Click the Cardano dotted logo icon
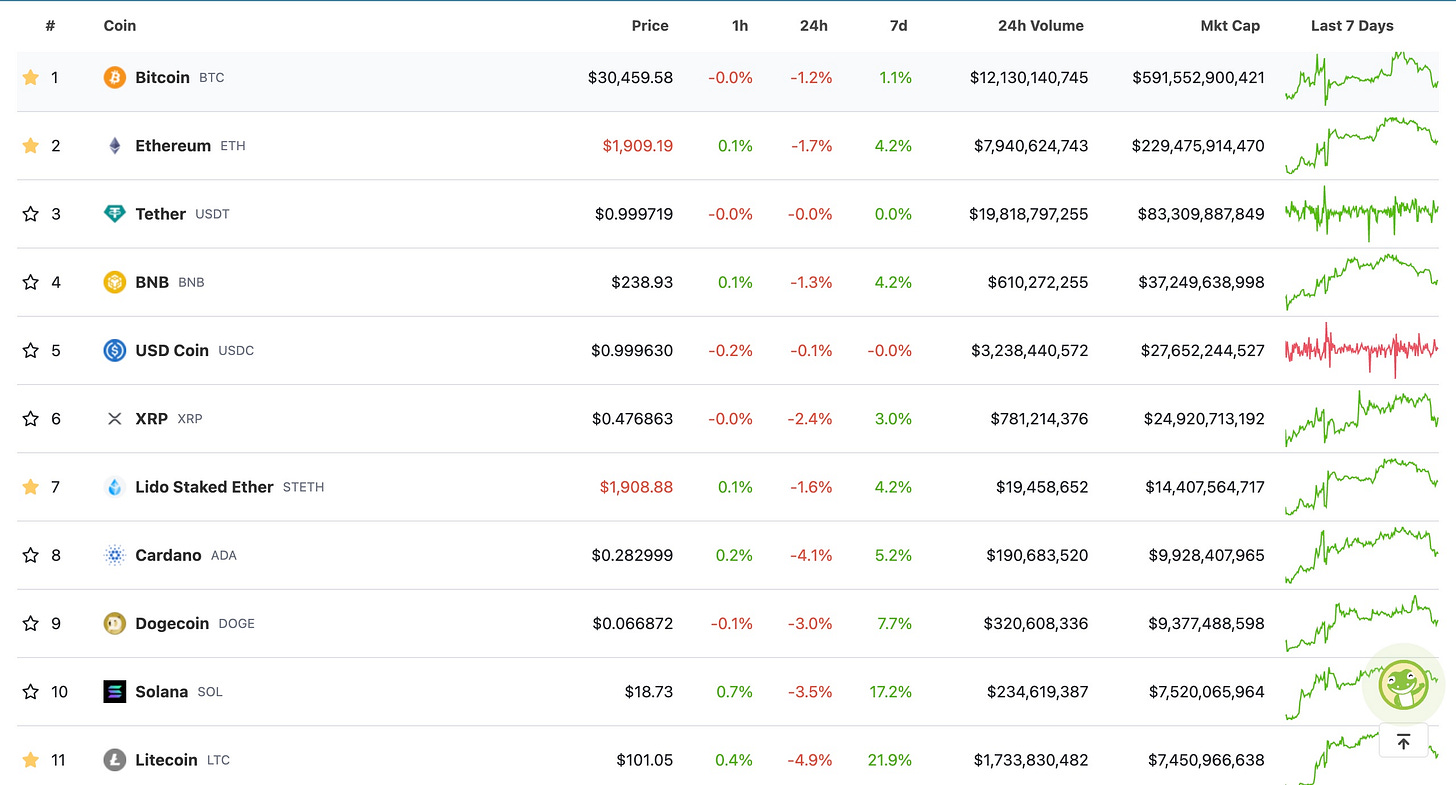Viewport: 1456px width, 785px height. (115, 555)
